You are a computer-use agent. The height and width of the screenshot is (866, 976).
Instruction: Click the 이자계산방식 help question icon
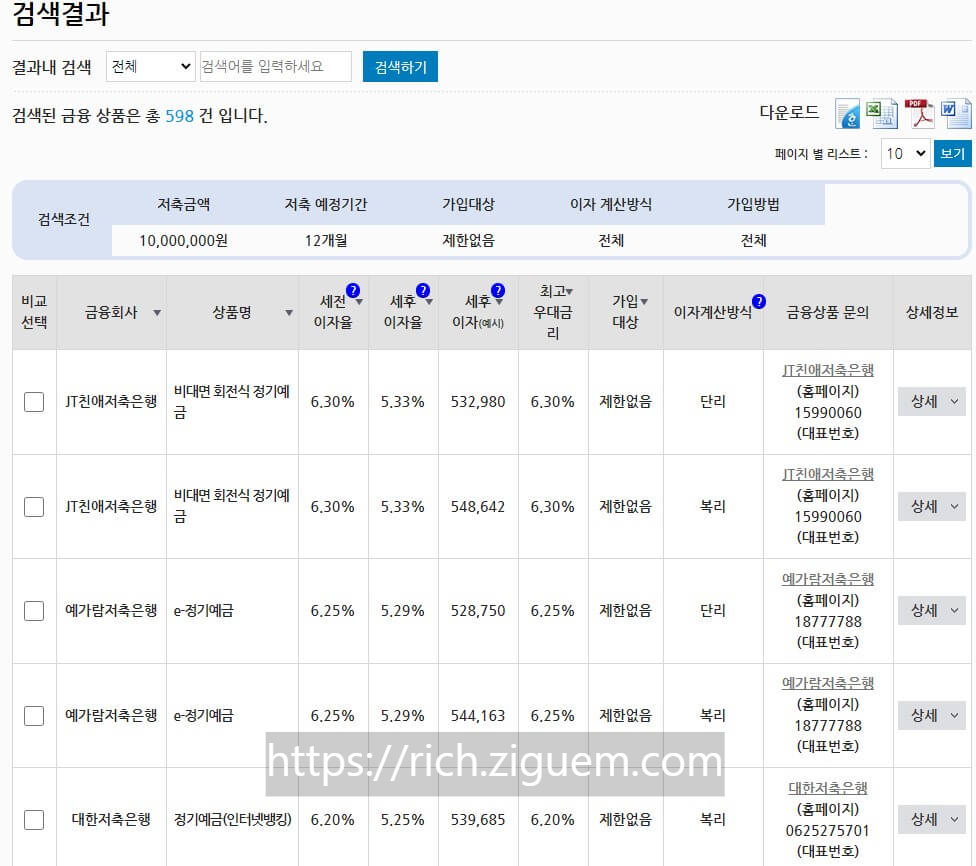pos(758,300)
